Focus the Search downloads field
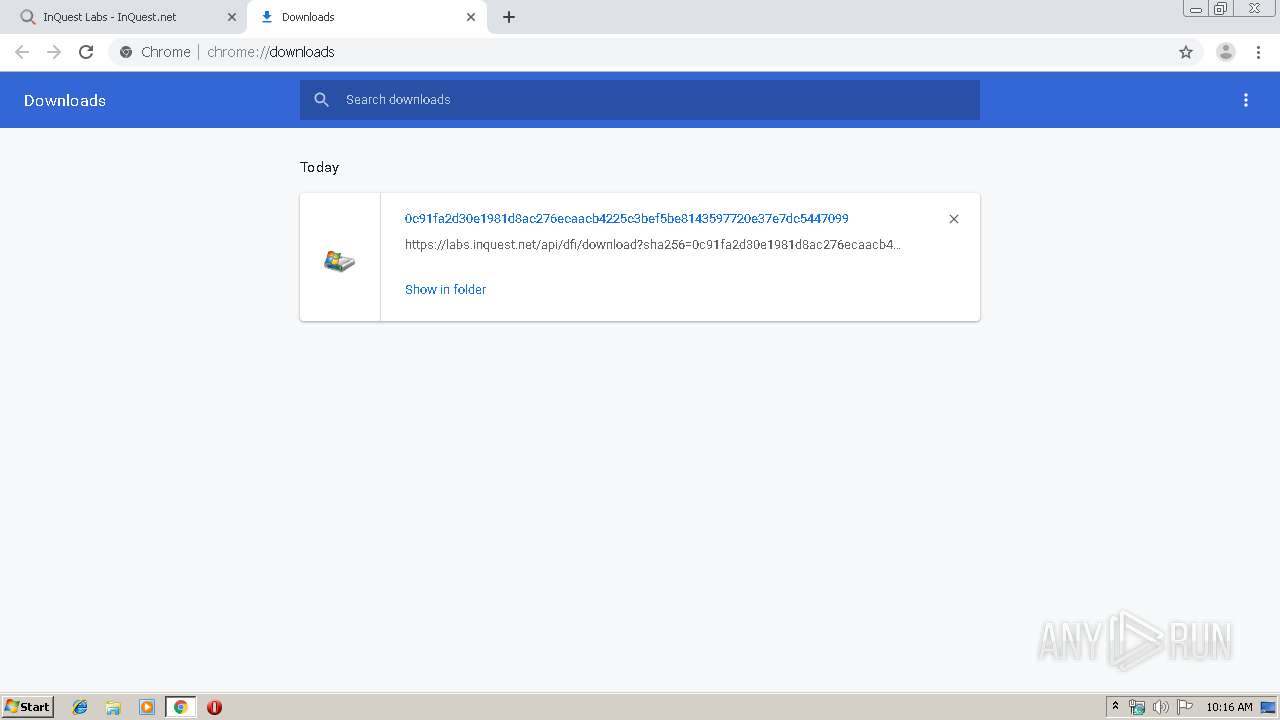Viewport: 1280px width, 720px height. click(x=640, y=100)
